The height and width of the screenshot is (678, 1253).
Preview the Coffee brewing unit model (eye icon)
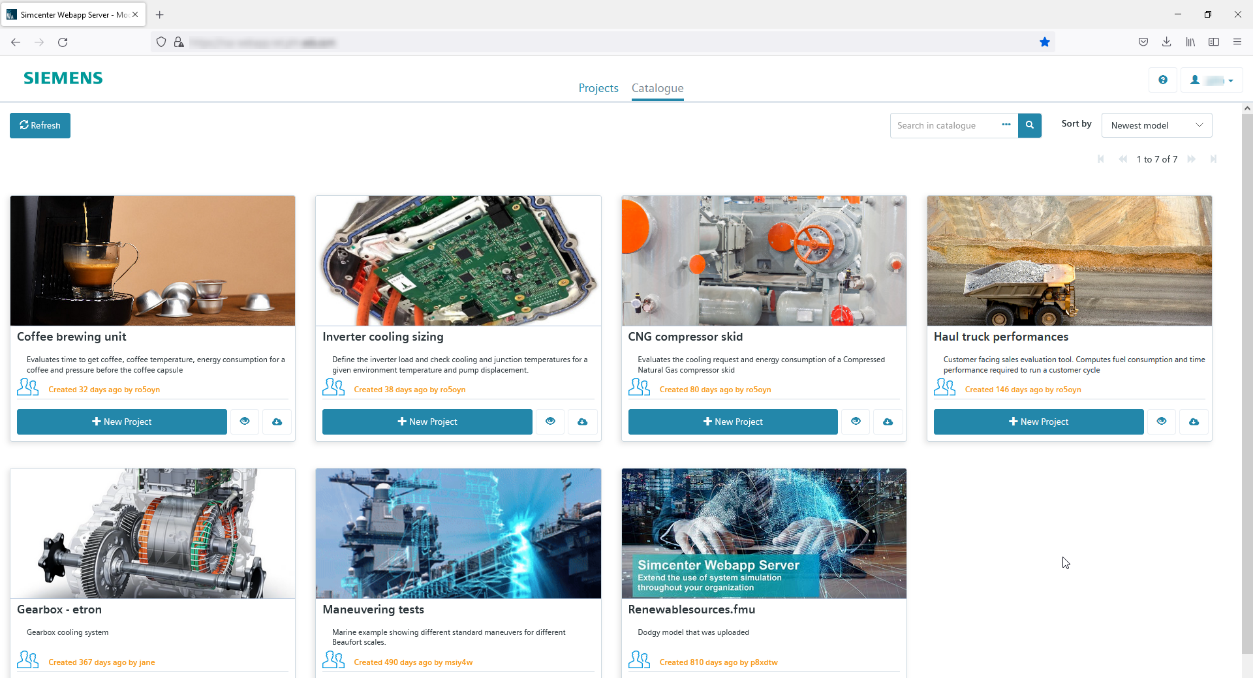point(245,422)
